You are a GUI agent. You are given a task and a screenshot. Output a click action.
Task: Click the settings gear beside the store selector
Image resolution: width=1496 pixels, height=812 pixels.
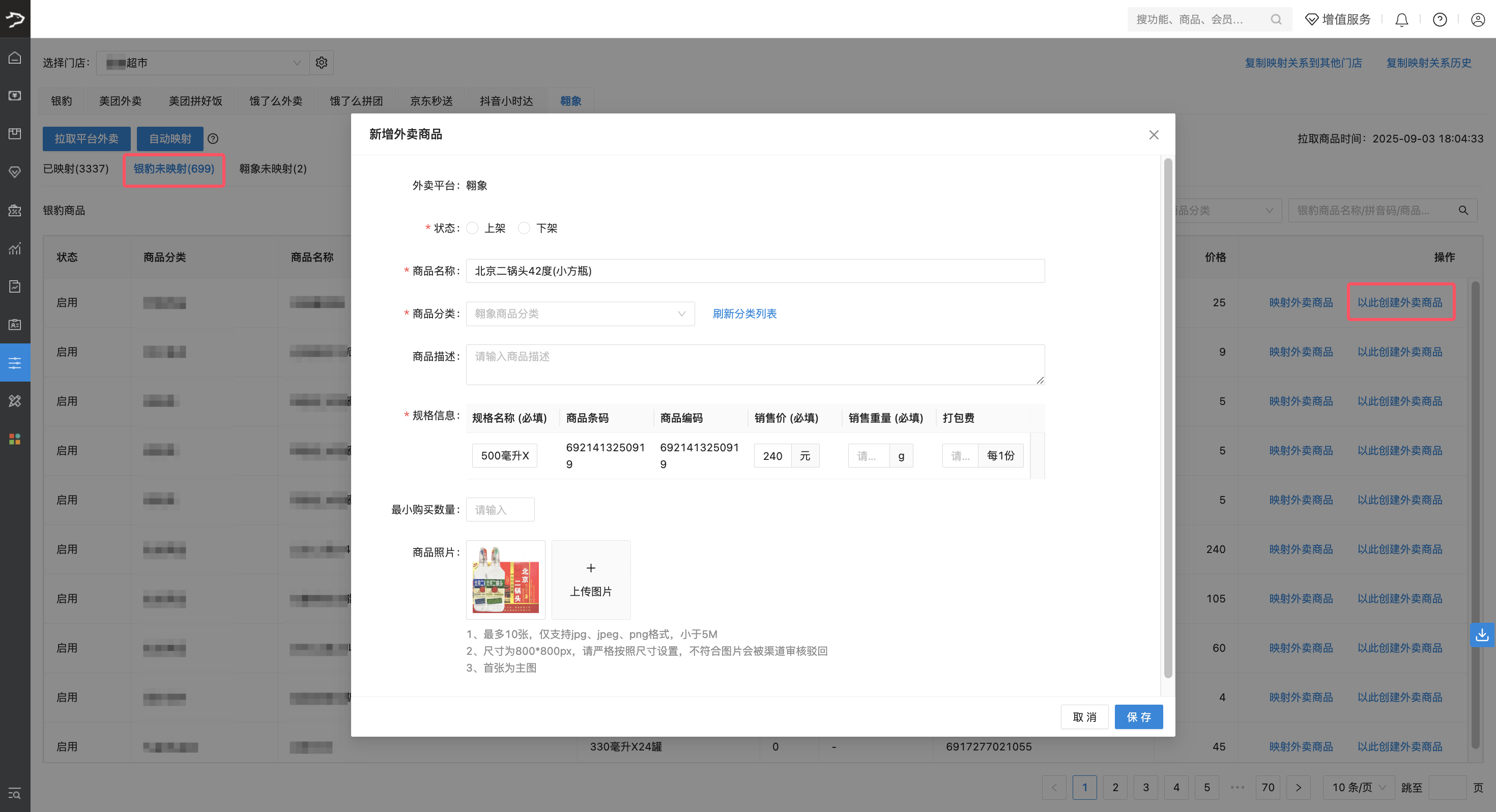321,62
